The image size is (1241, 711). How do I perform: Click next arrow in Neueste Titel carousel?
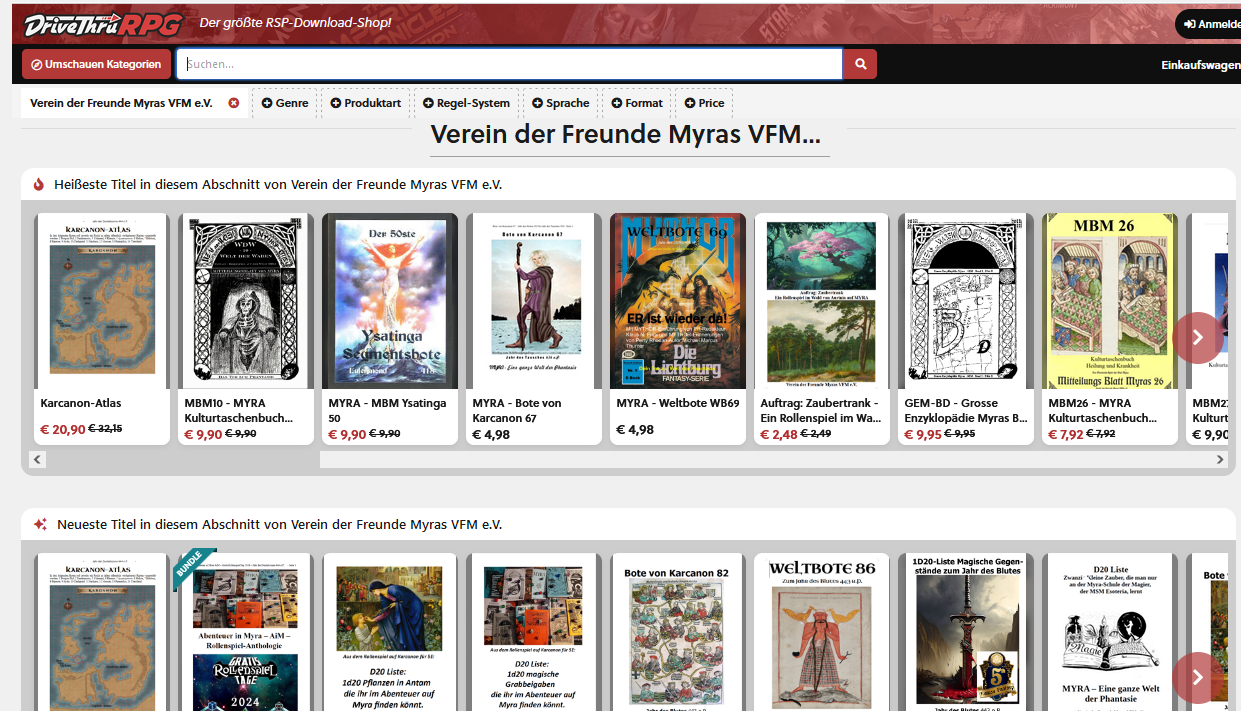coord(1198,678)
